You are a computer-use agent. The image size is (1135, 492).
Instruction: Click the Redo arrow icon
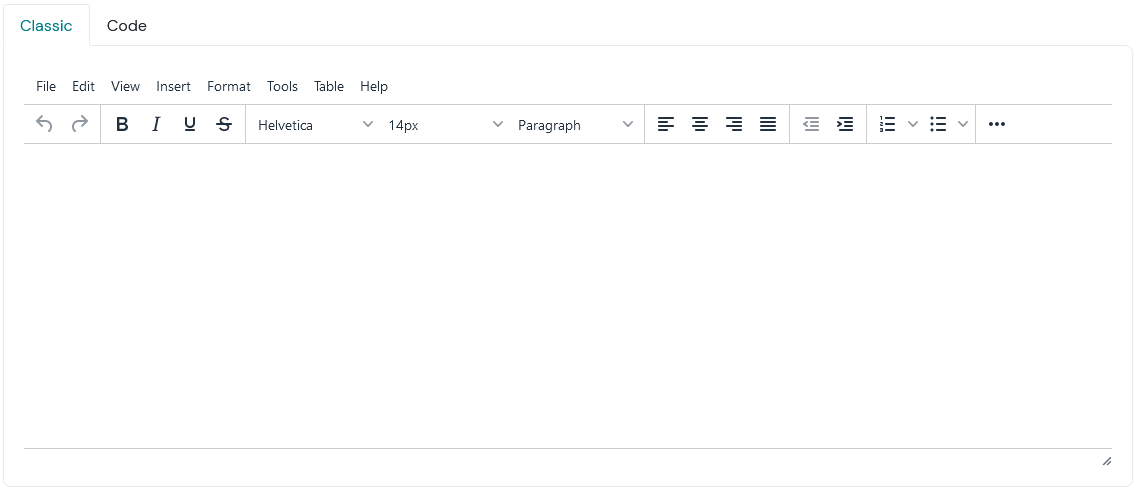[x=80, y=124]
